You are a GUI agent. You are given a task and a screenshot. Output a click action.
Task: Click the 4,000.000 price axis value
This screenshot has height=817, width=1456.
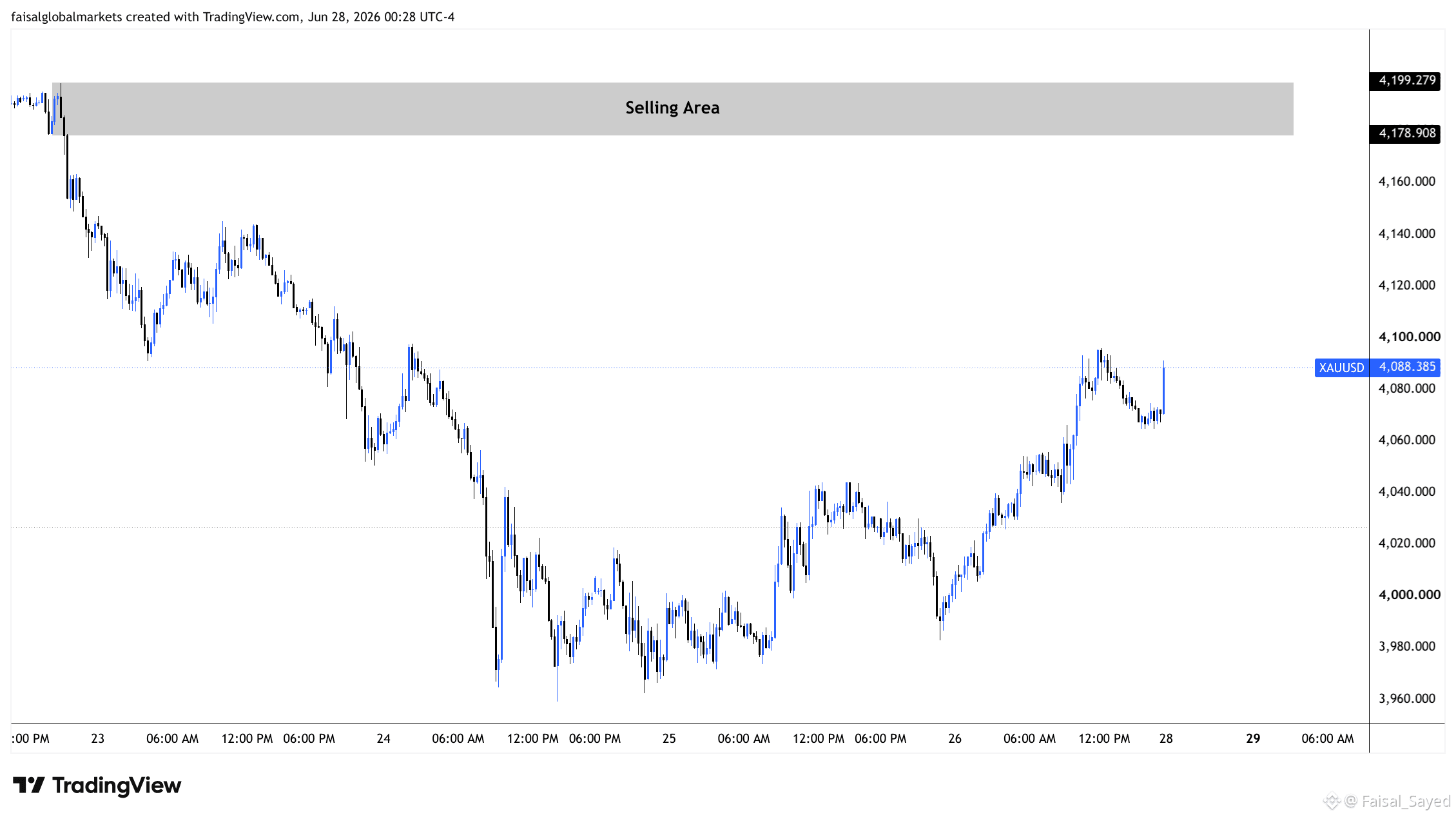(x=1409, y=595)
